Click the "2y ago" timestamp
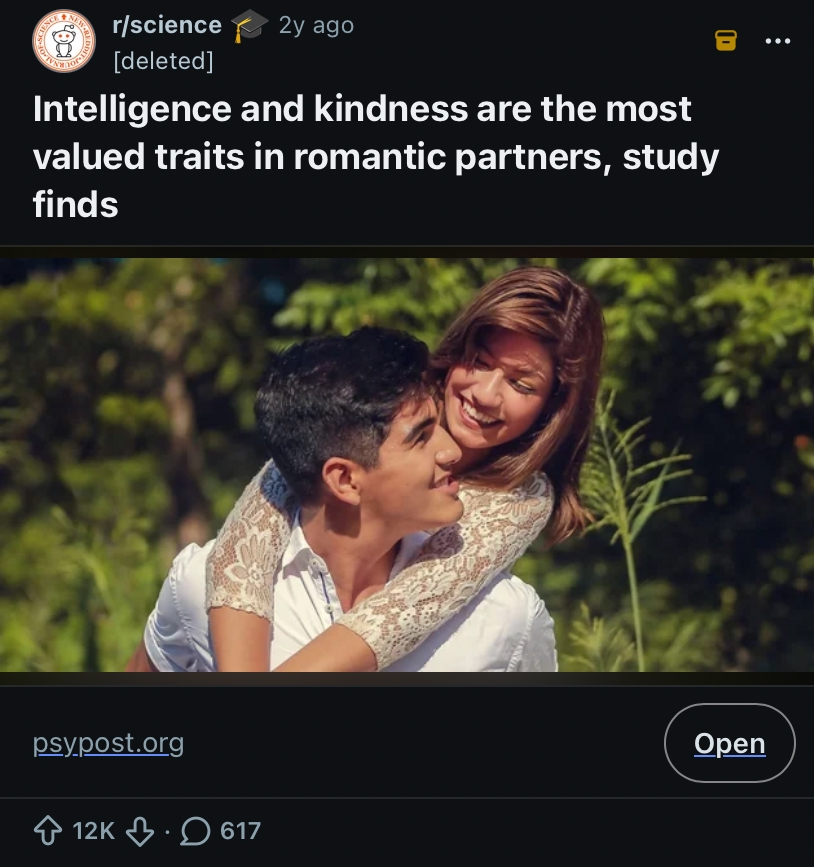This screenshot has width=814, height=867. pos(316,25)
